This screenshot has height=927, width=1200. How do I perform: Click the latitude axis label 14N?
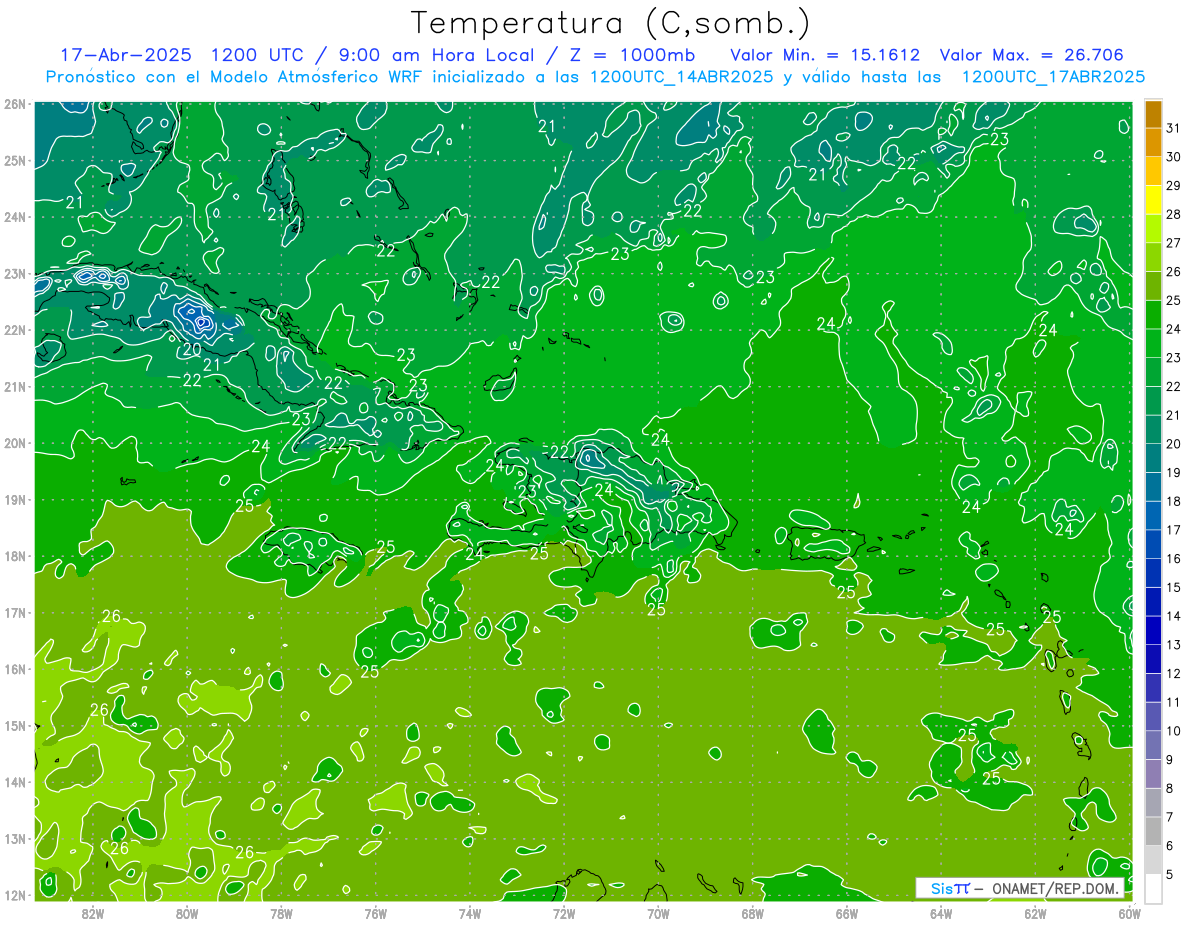pyautogui.click(x=14, y=782)
